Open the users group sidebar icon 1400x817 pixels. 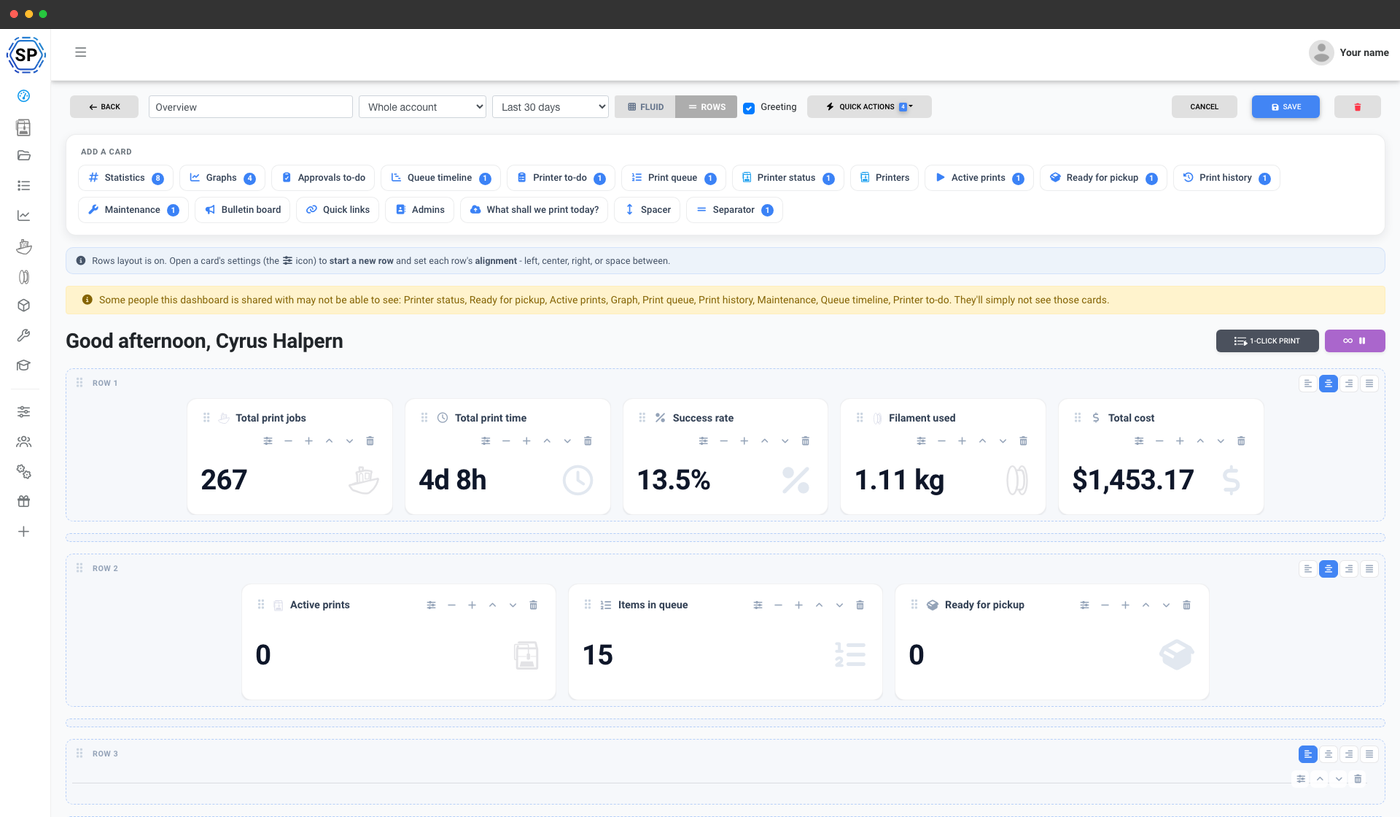[x=24, y=441]
